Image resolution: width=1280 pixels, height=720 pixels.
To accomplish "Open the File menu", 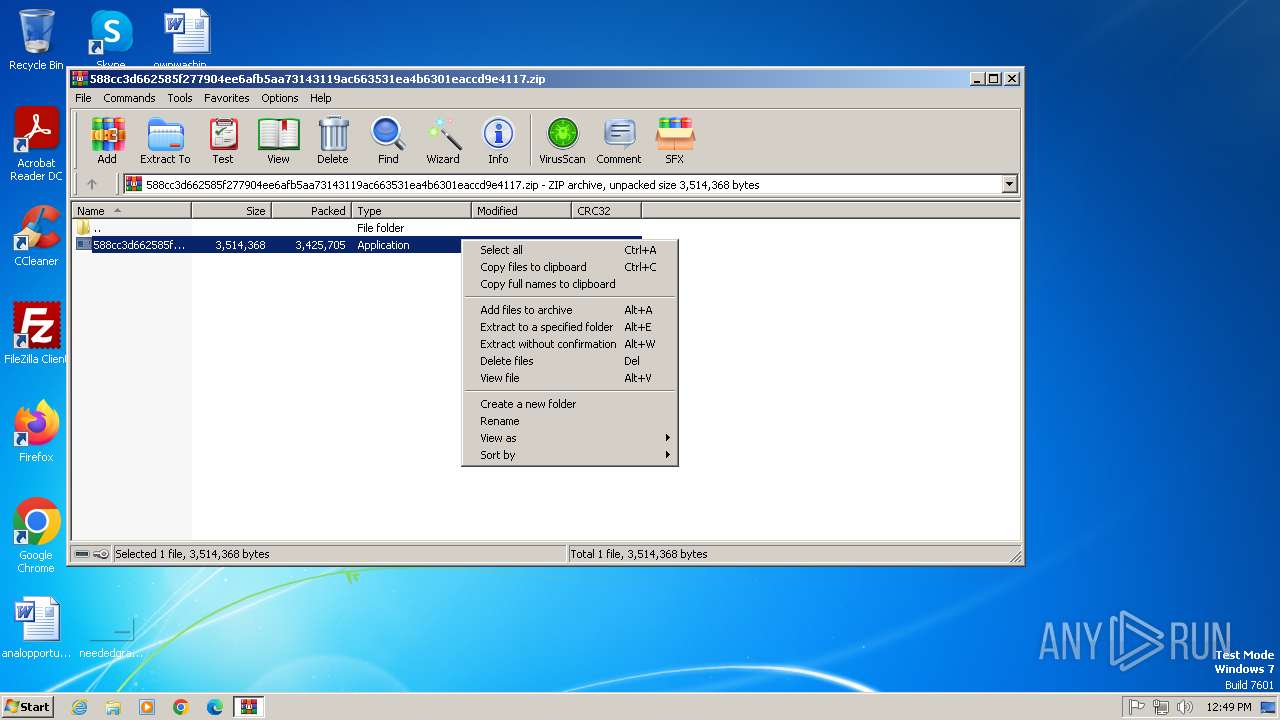I will click(83, 98).
